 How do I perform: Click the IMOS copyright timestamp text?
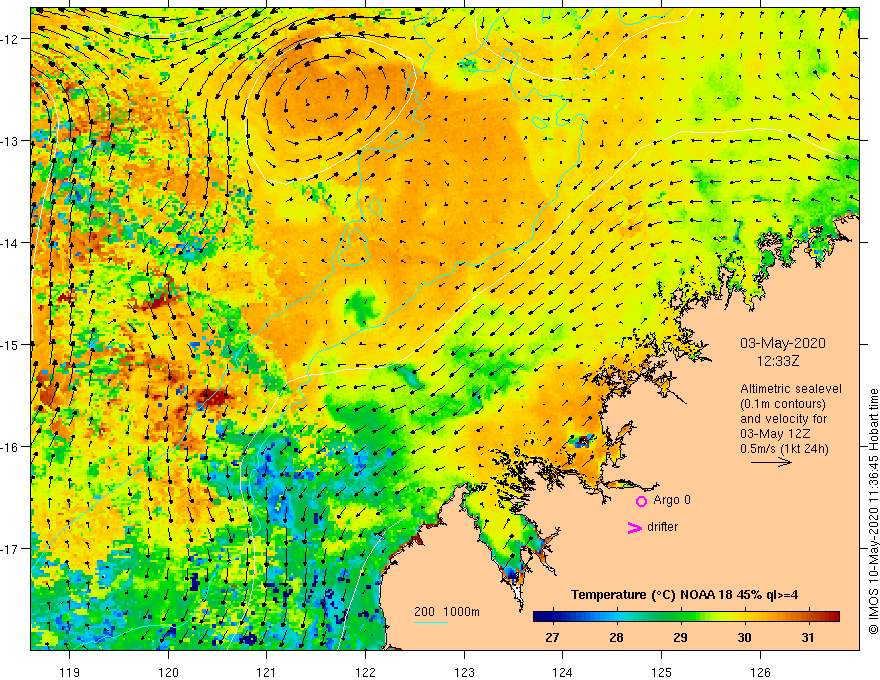point(873,511)
